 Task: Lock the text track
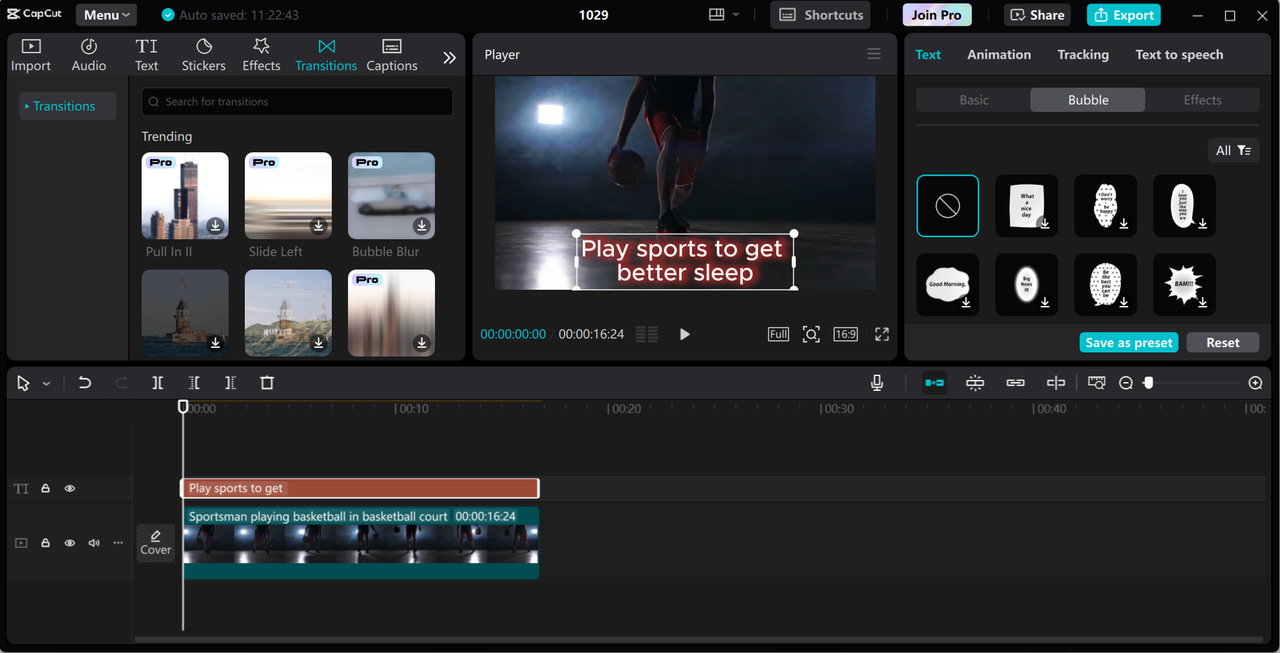[x=45, y=489]
